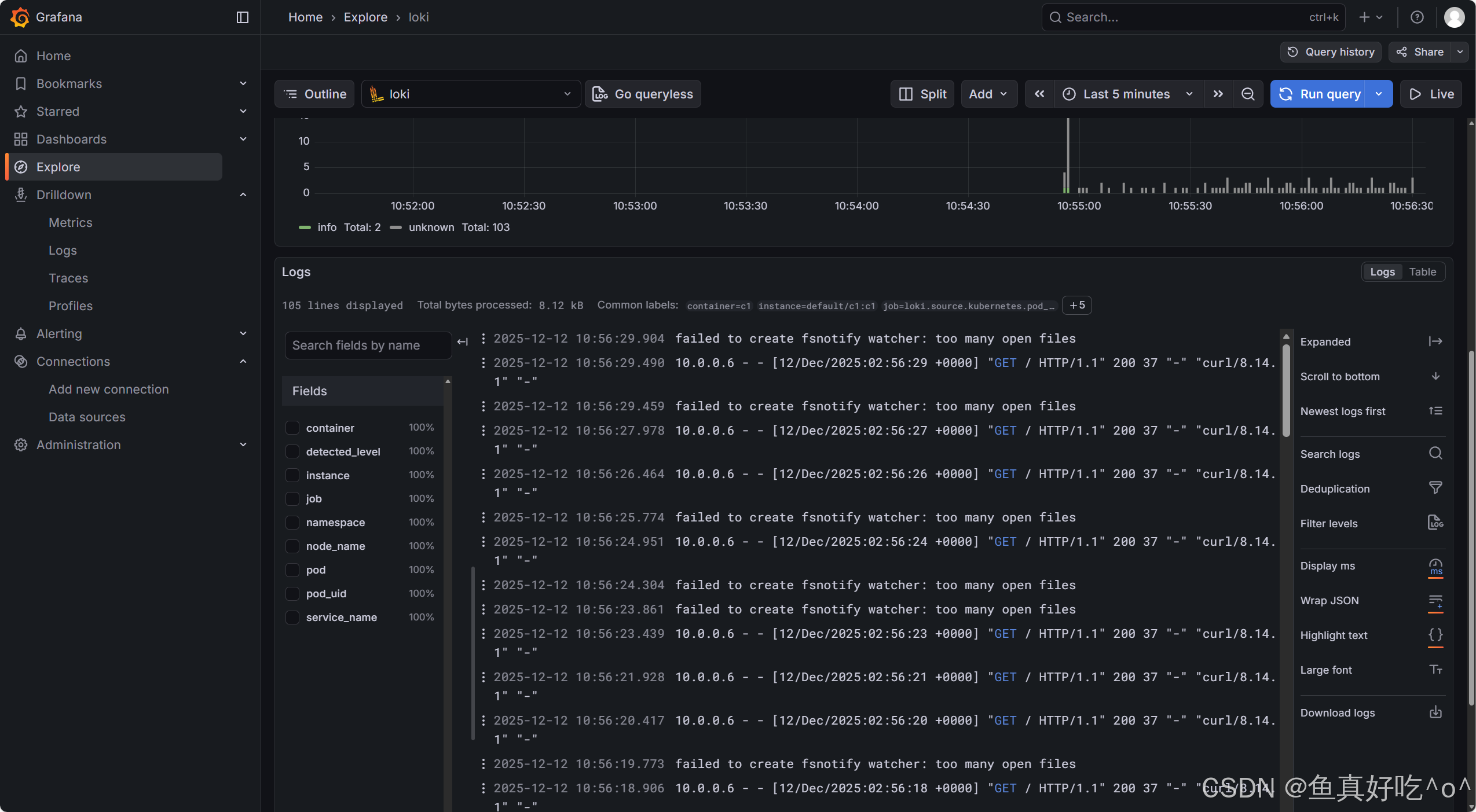This screenshot has width=1476, height=812.
Task: Switch to the Table view tab
Action: tap(1422, 271)
